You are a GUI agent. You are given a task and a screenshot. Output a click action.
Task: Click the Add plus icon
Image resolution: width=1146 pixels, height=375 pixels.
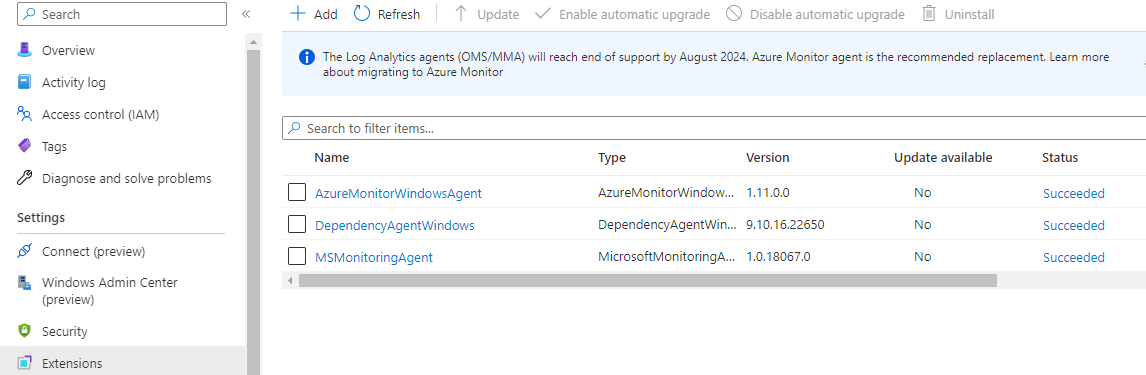coord(297,14)
